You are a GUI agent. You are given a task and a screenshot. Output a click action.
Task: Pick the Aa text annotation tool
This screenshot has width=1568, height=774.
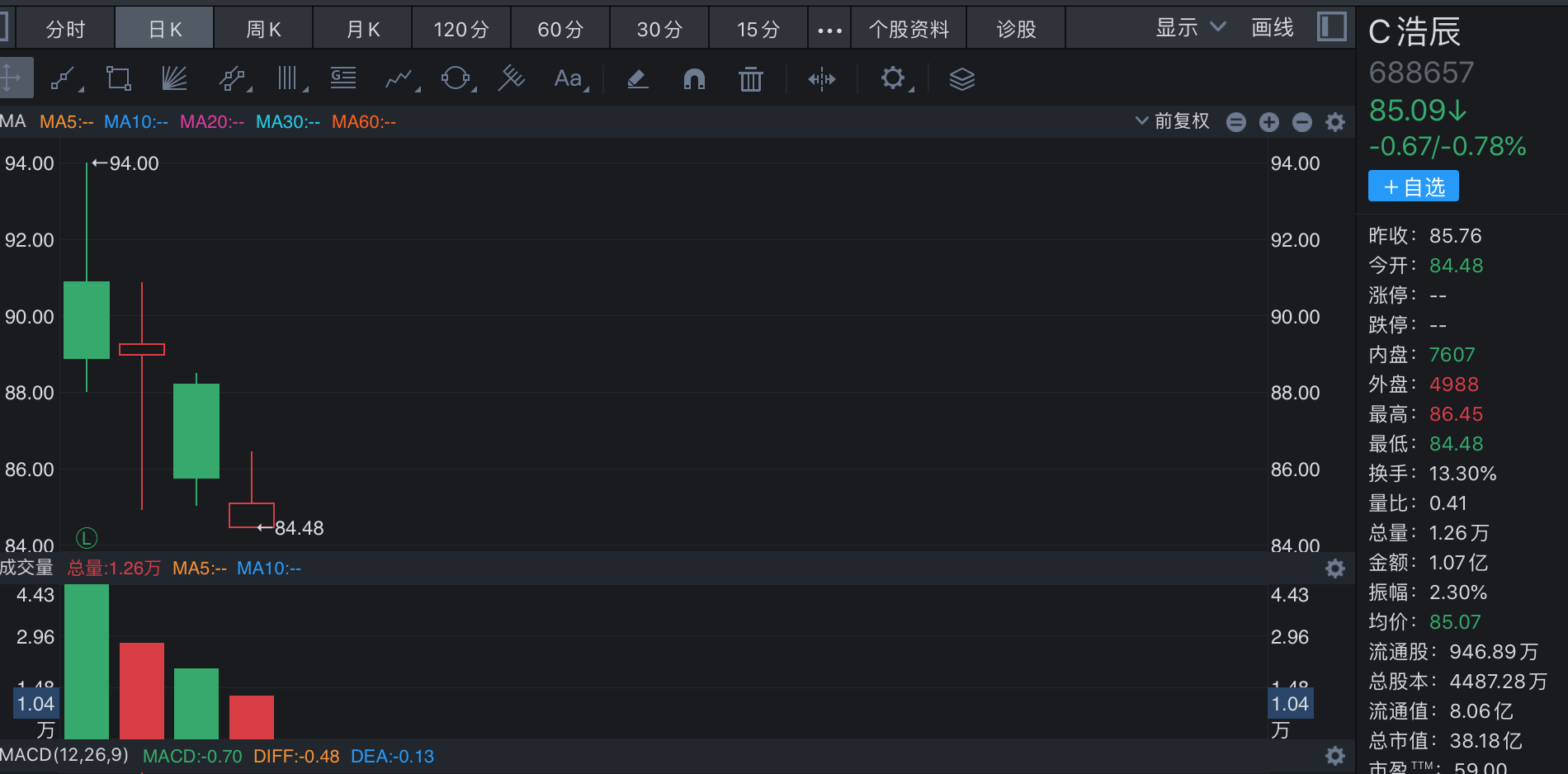tap(568, 79)
